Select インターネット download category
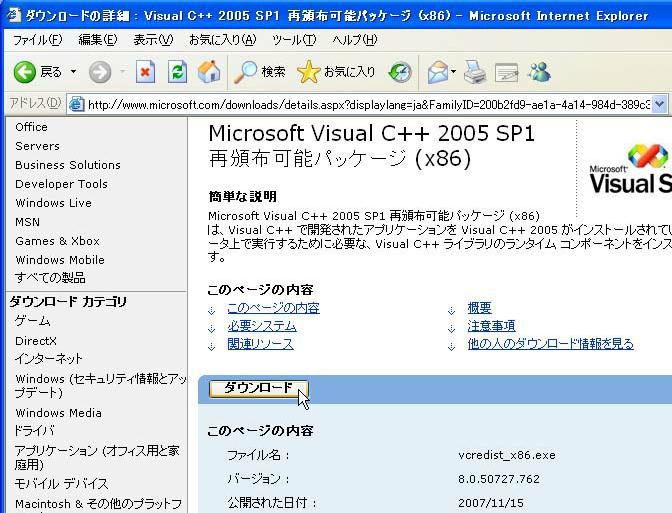672x513 pixels. (48, 358)
